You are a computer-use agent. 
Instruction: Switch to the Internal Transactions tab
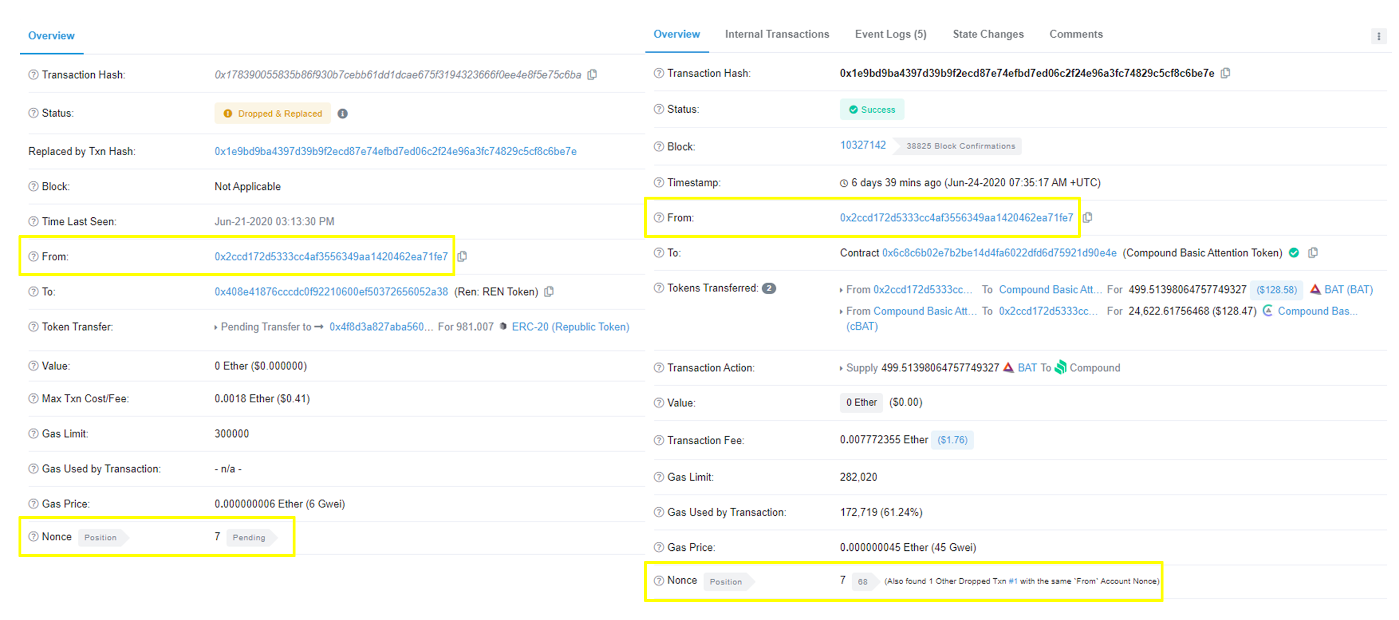777,34
